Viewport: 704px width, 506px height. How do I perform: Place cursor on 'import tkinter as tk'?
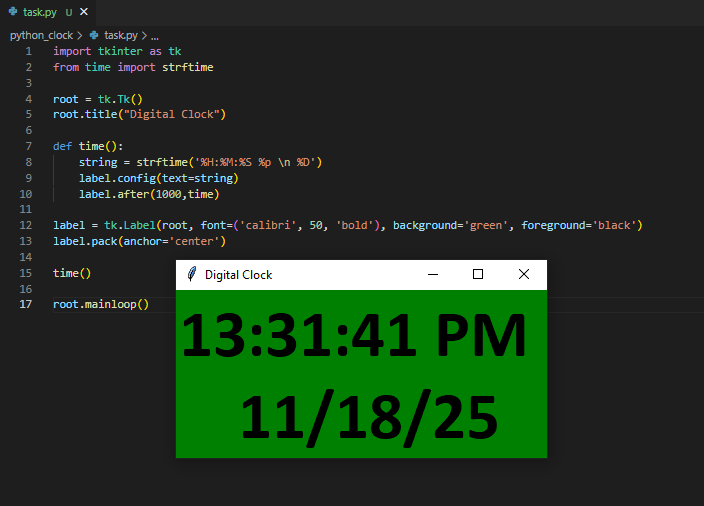(x=117, y=51)
